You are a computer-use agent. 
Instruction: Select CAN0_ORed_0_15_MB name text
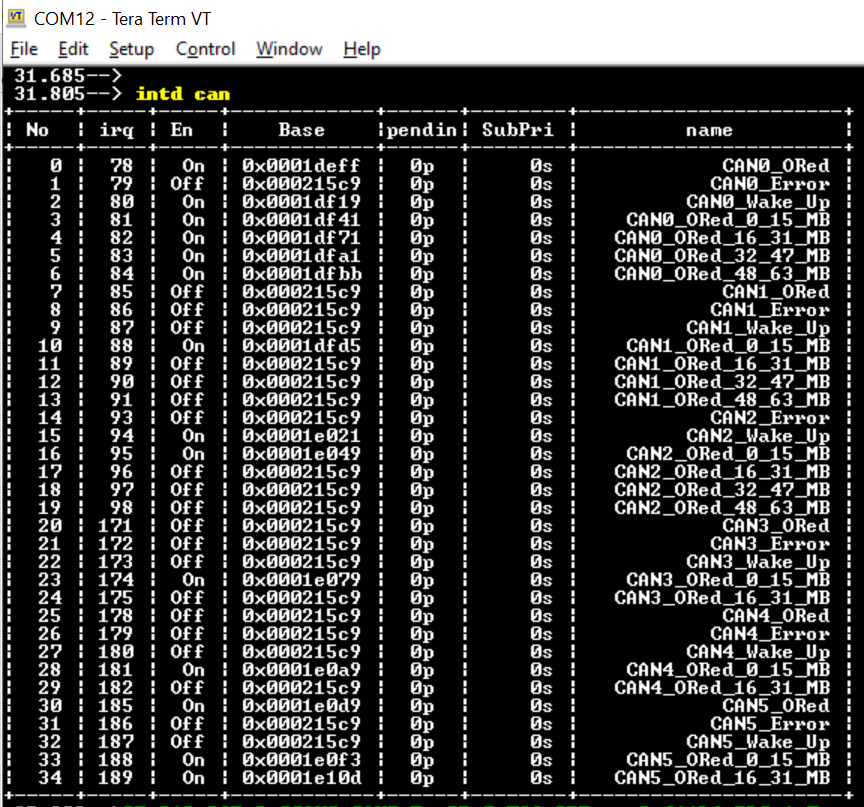[x=728, y=220]
